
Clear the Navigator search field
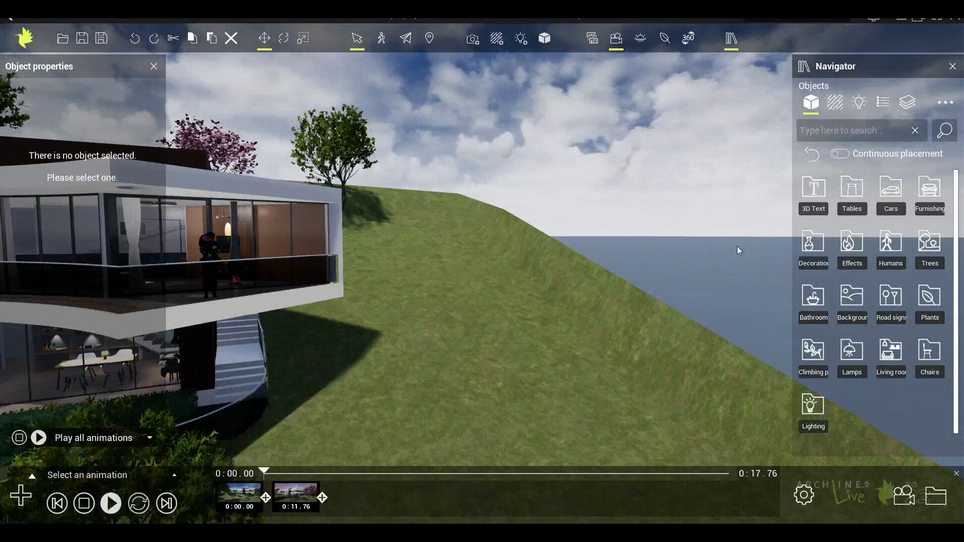point(915,130)
